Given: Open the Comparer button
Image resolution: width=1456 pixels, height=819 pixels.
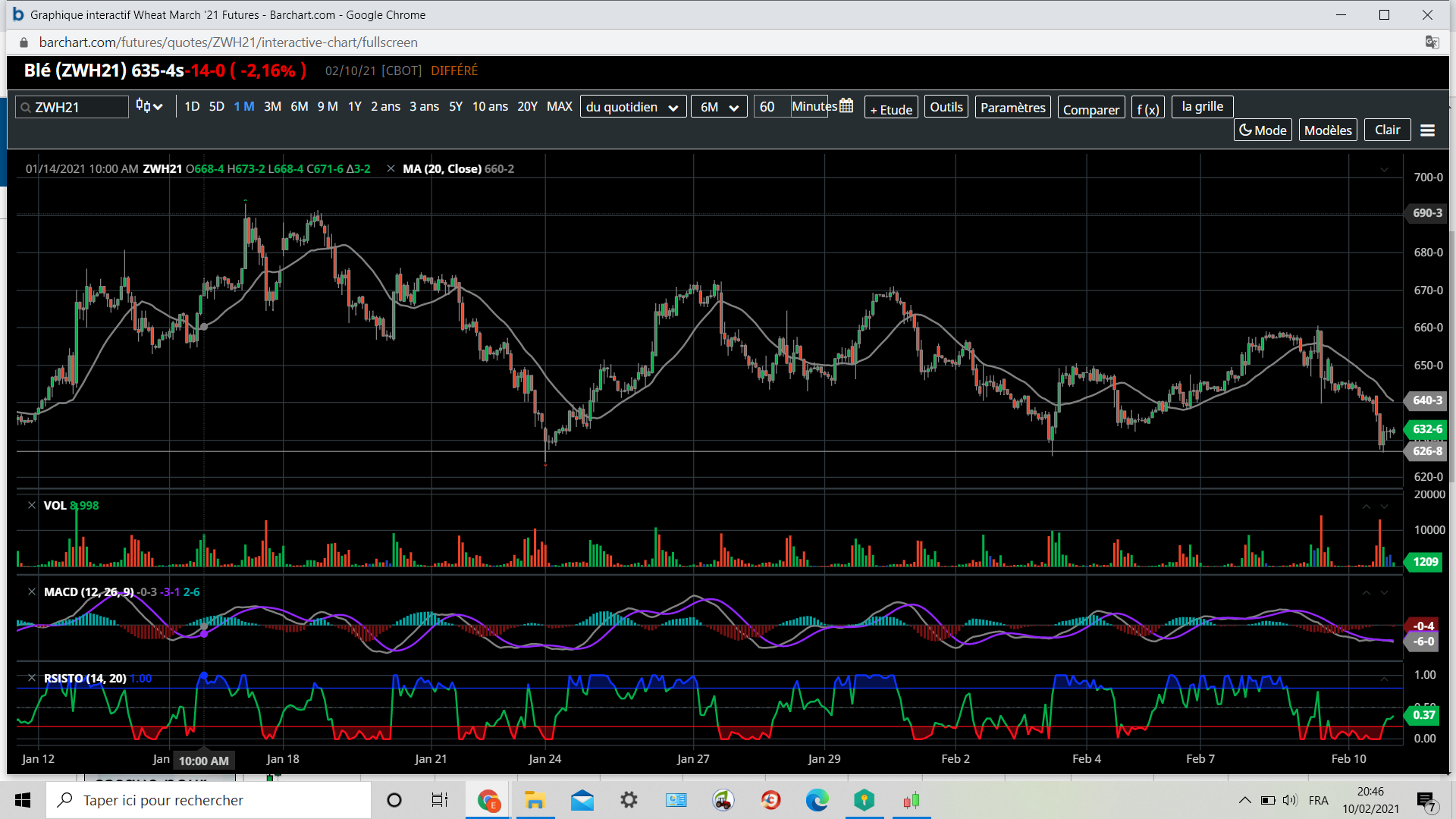Looking at the screenshot, I should pos(1090,109).
